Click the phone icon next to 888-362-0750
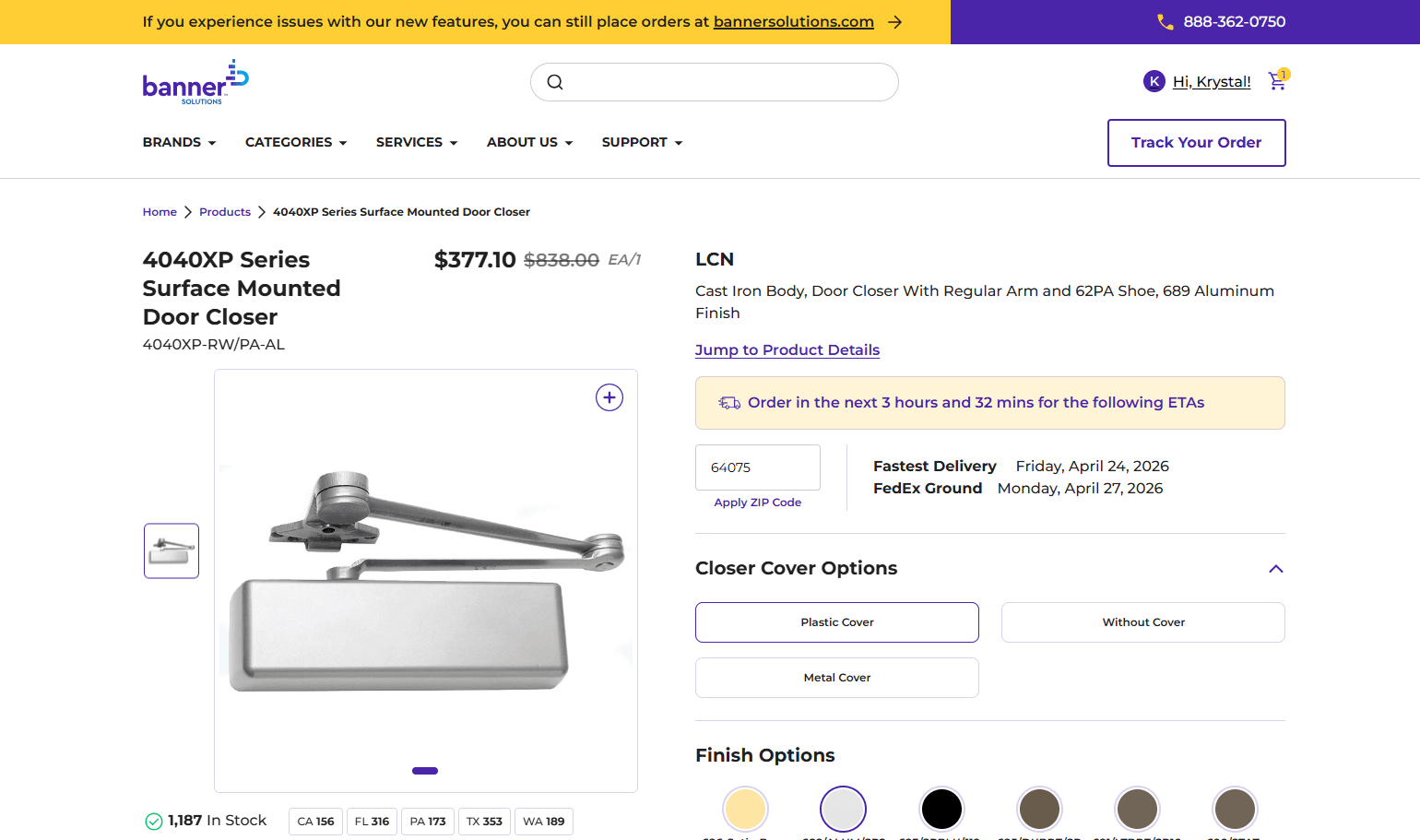Image resolution: width=1420 pixels, height=840 pixels. [1164, 21]
